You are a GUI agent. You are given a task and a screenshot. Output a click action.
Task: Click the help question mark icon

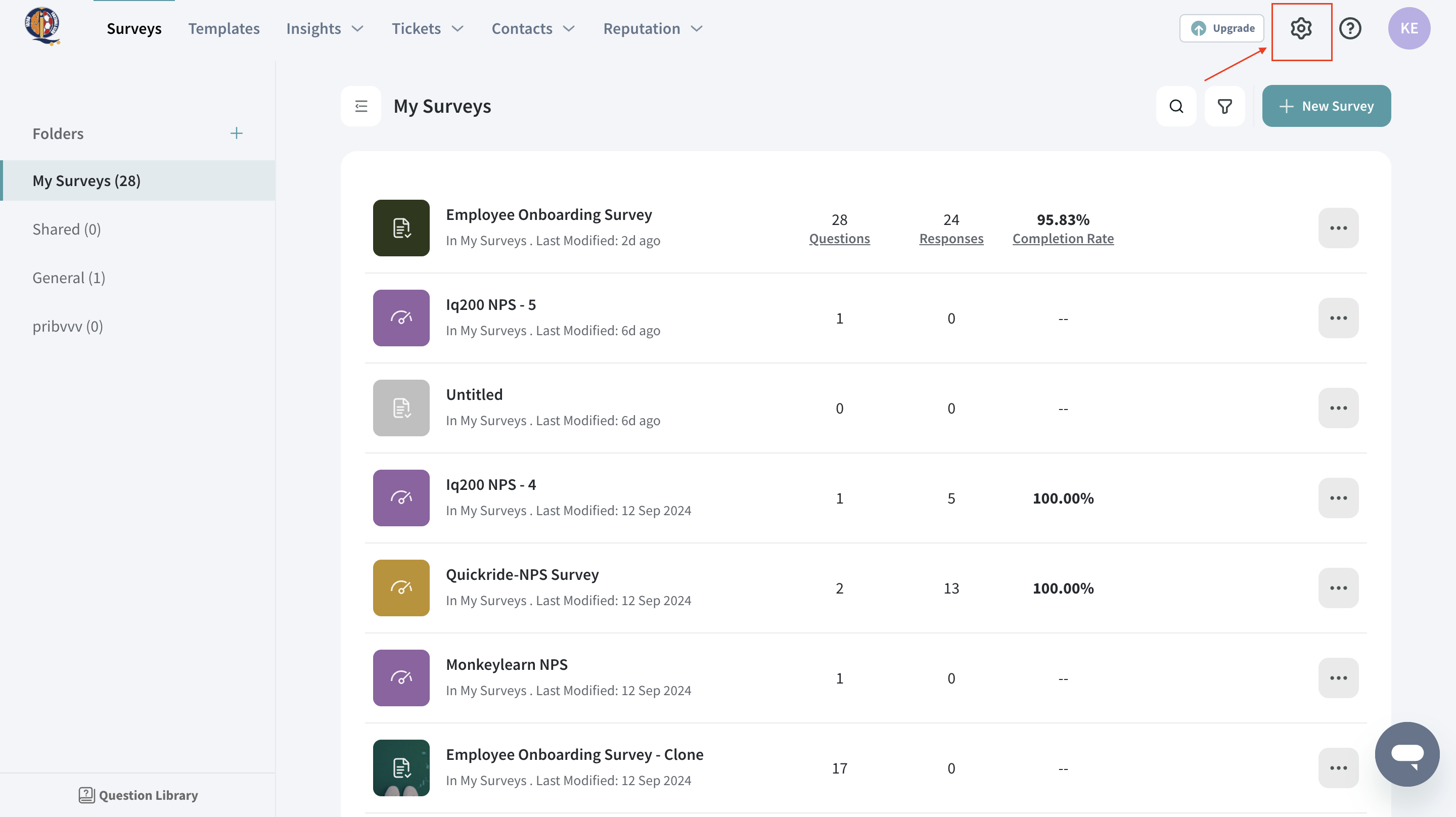coord(1350,28)
